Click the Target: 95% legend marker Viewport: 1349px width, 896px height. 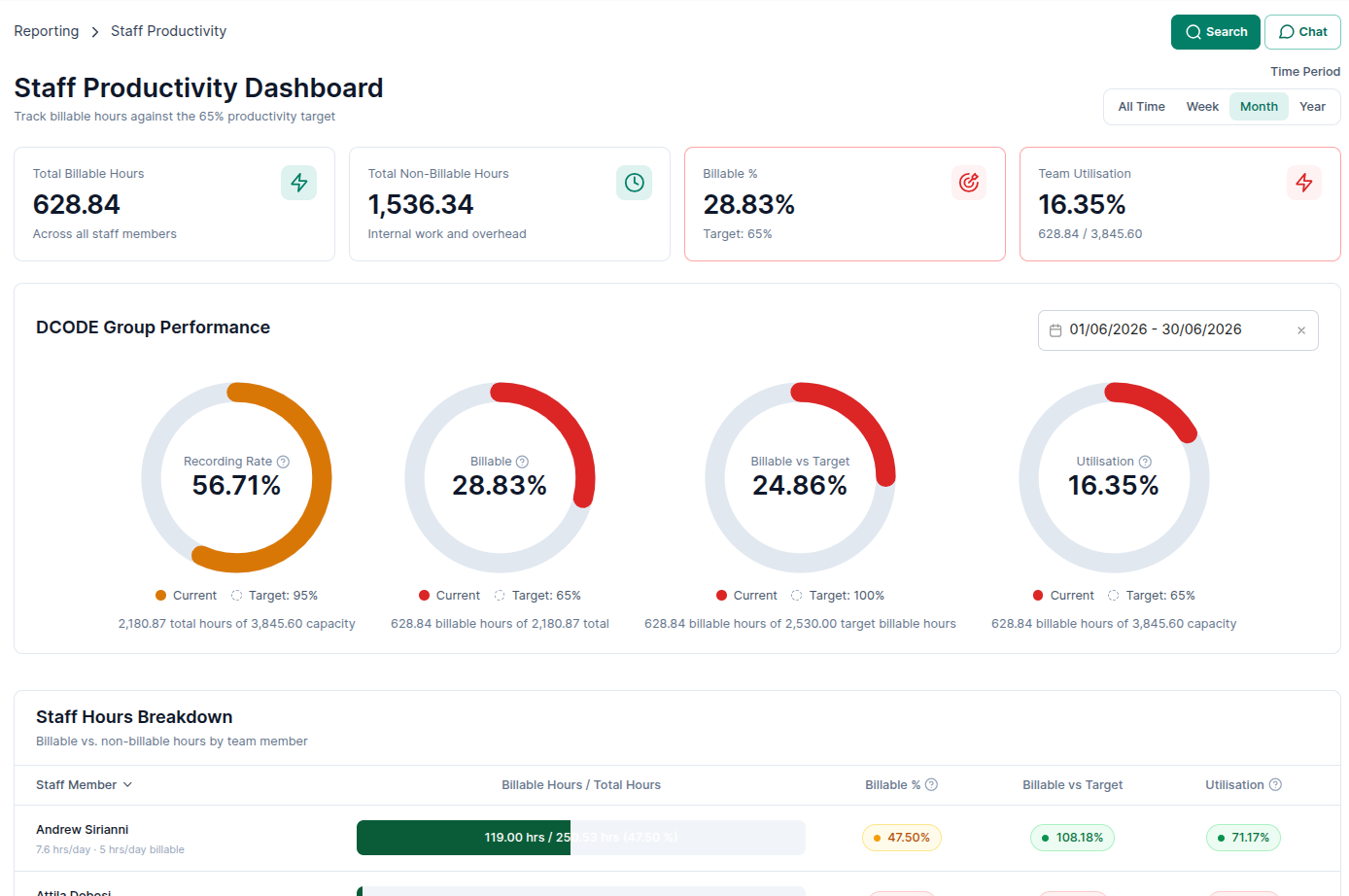pyautogui.click(x=236, y=596)
